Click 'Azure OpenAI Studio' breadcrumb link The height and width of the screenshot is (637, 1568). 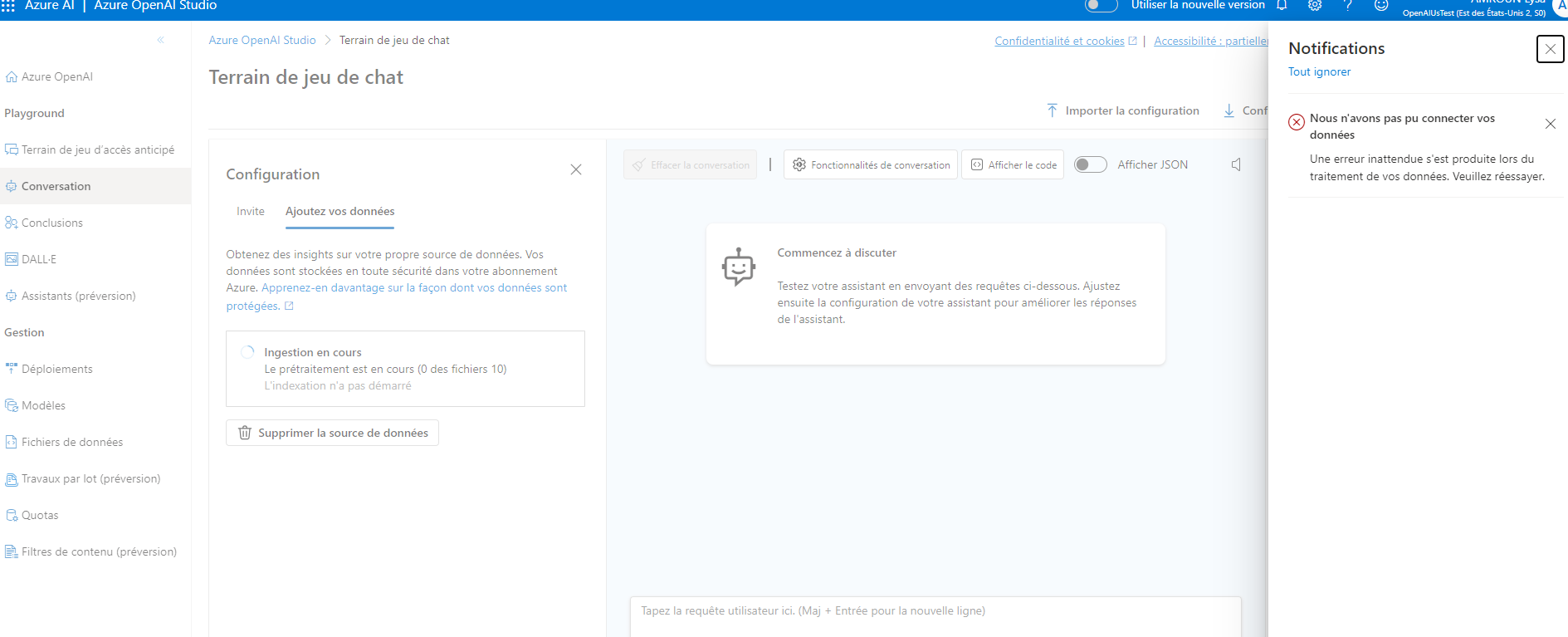tap(262, 40)
